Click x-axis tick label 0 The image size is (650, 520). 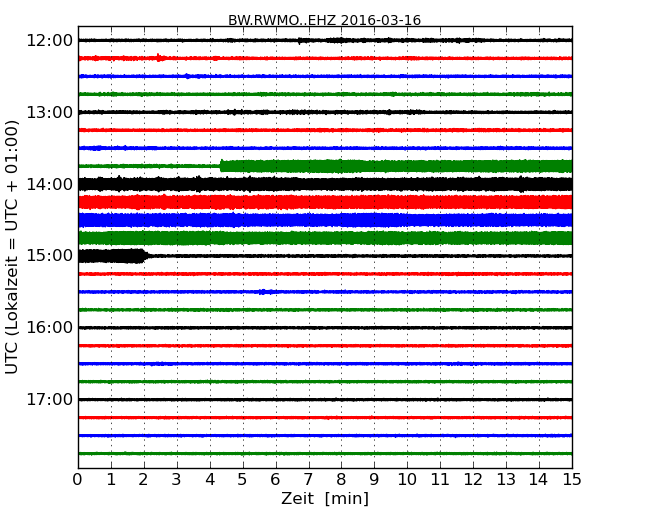[78, 480]
